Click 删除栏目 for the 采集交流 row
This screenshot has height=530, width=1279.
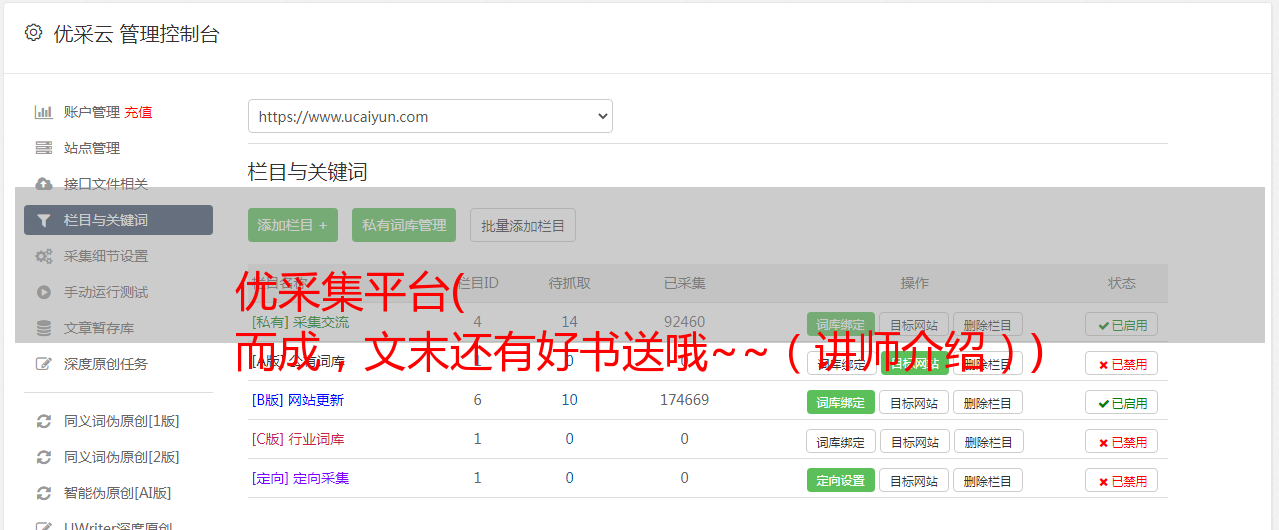(x=988, y=324)
